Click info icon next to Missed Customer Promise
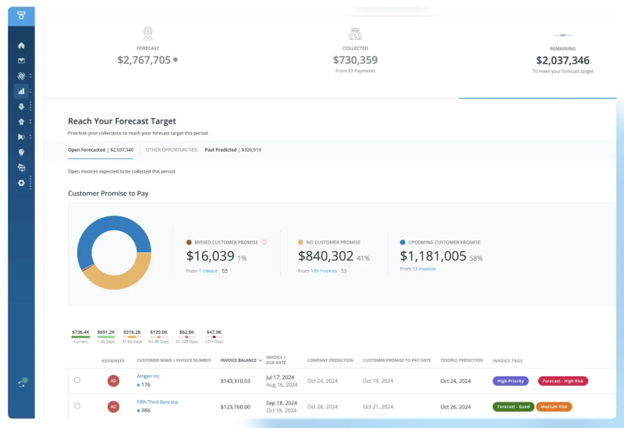 [x=264, y=242]
